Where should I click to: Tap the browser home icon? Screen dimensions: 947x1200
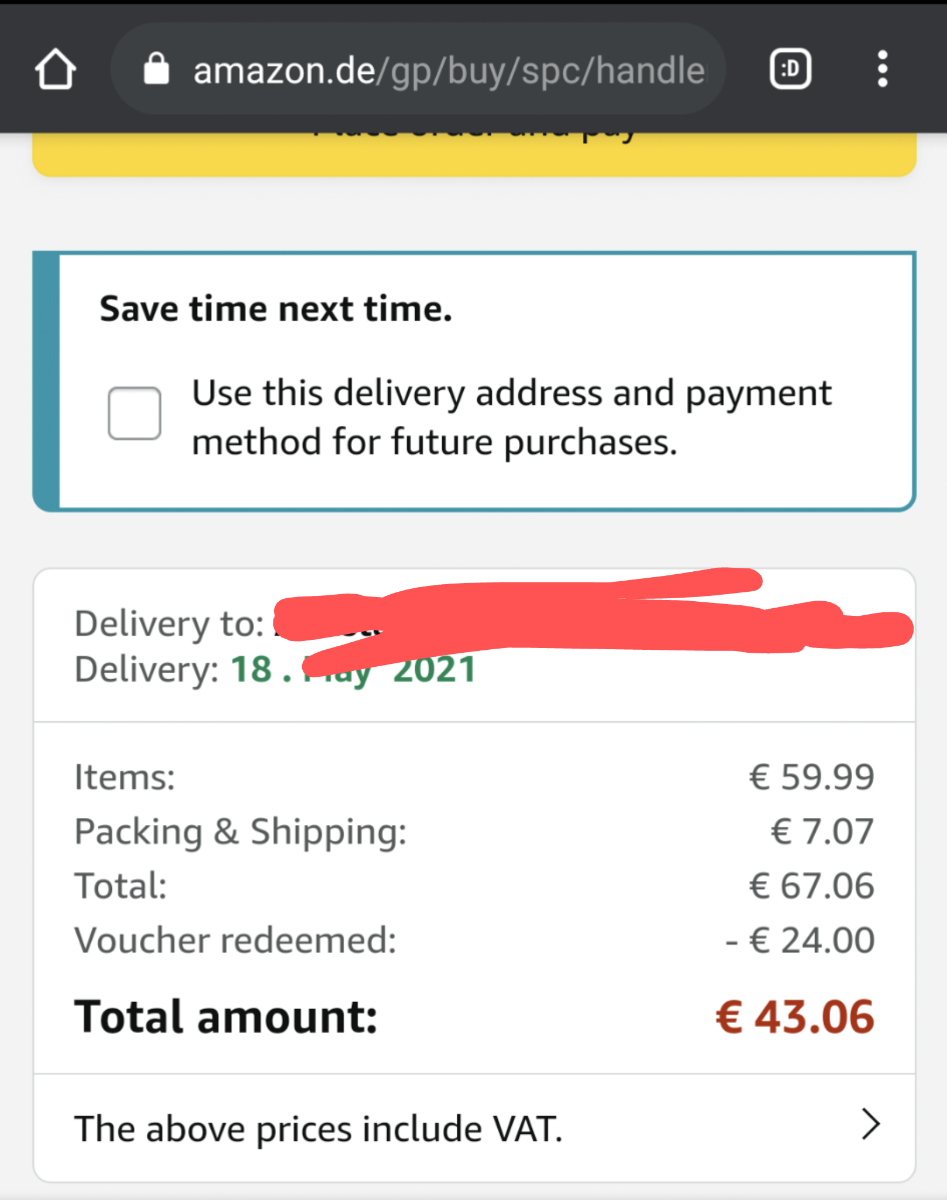point(55,70)
